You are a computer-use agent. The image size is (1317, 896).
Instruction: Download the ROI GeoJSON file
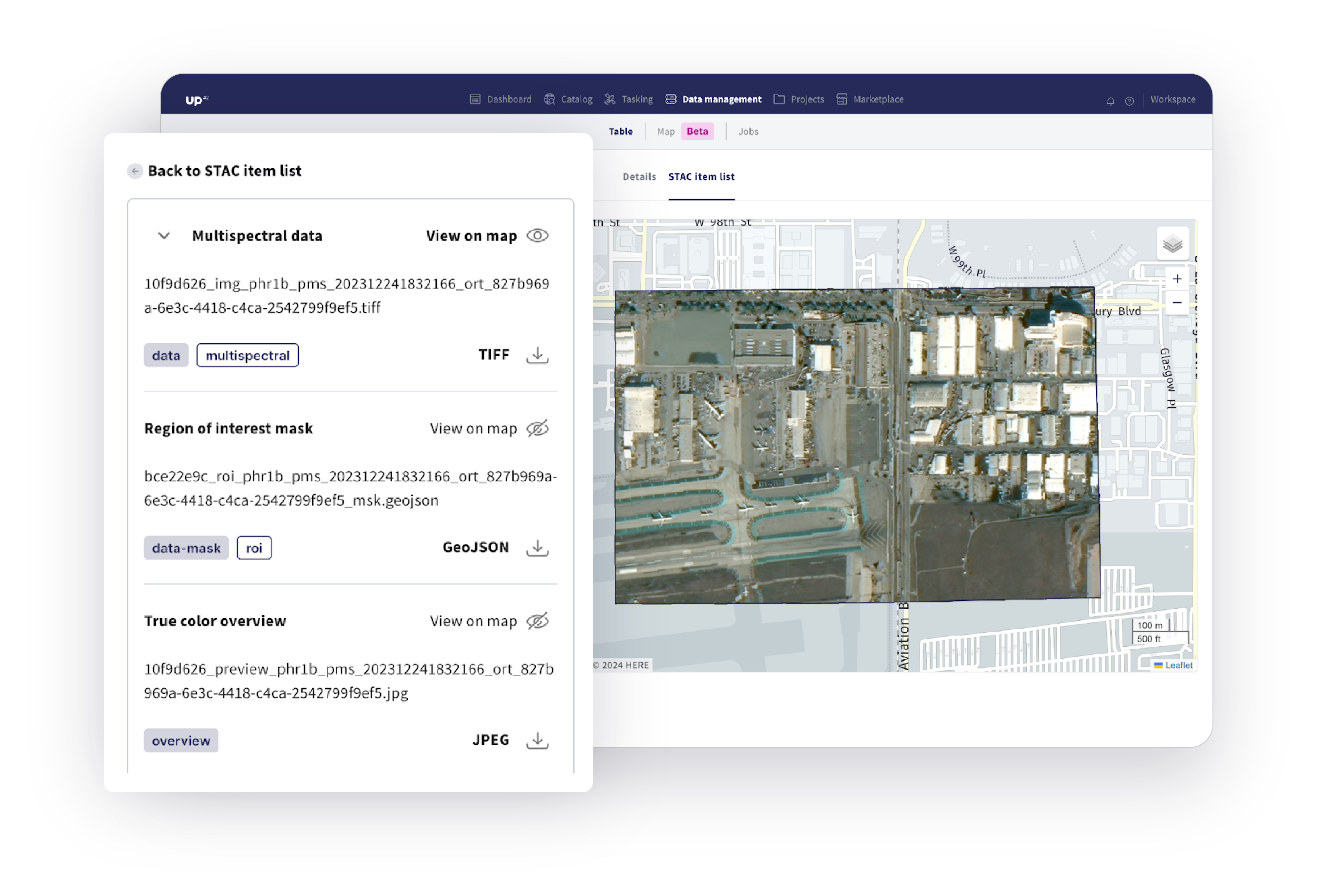(x=537, y=548)
